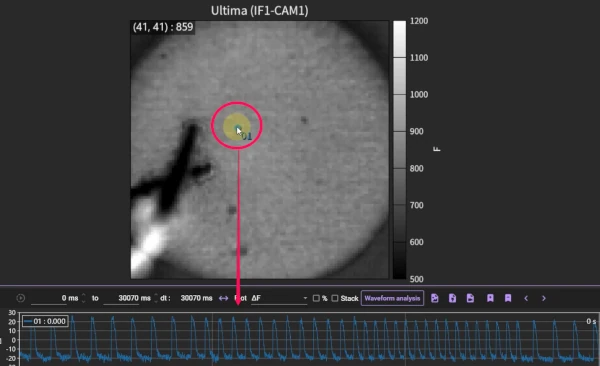Go to next with the right chevron
This screenshot has height=366, width=600.
coord(544,298)
